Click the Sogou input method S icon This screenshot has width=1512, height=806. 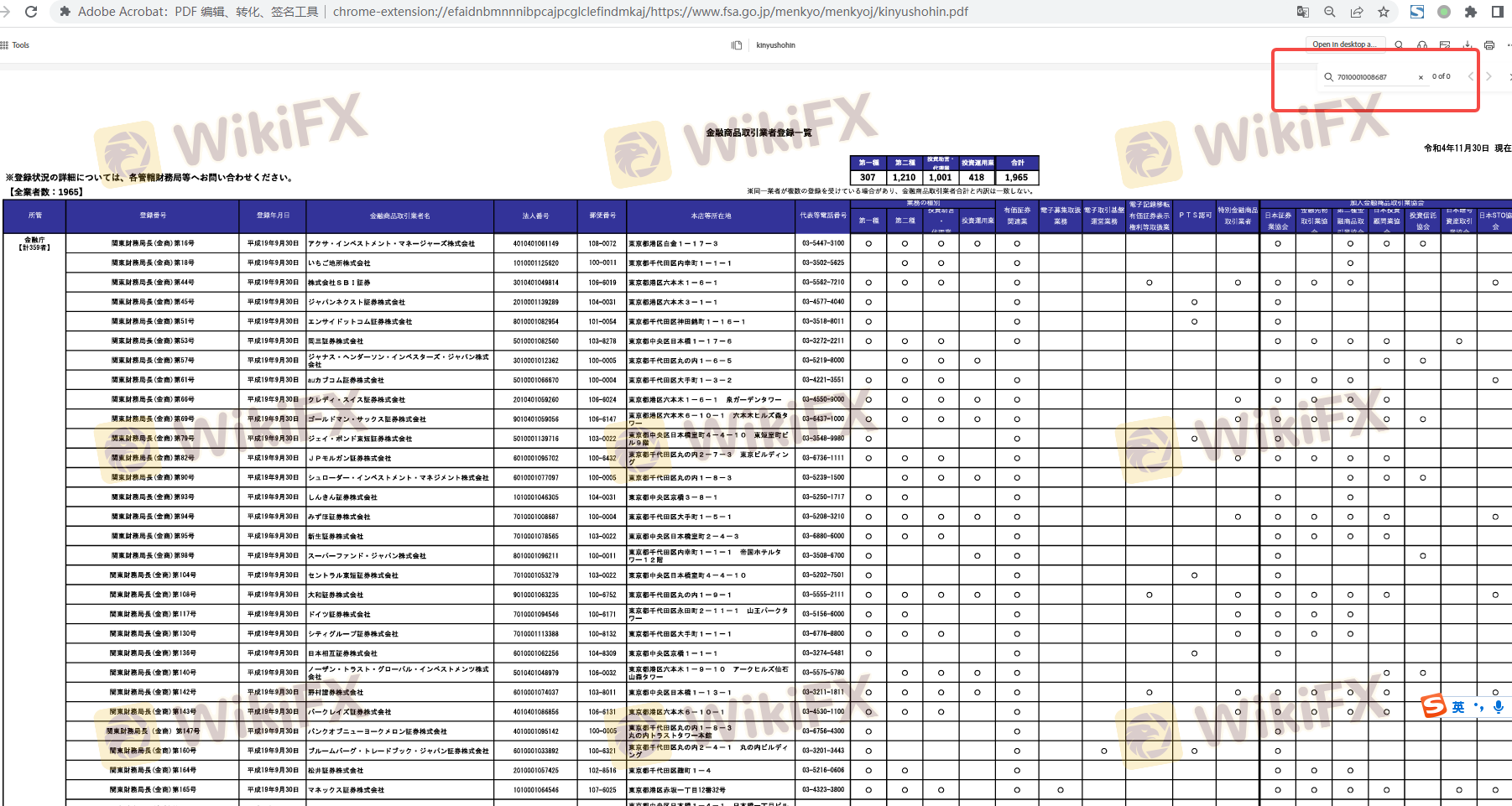coord(1433,706)
